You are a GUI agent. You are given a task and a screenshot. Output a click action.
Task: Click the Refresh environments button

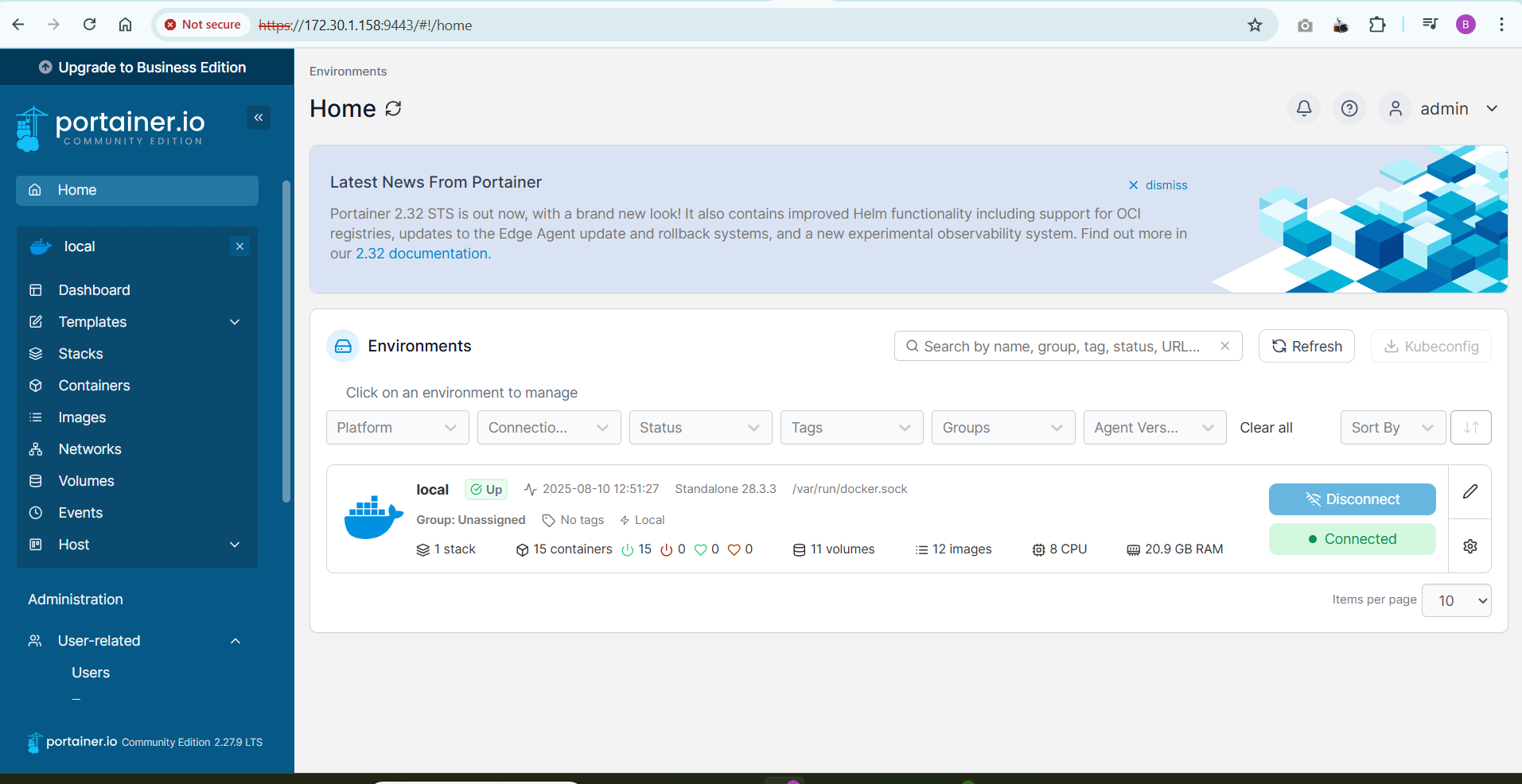click(1306, 346)
